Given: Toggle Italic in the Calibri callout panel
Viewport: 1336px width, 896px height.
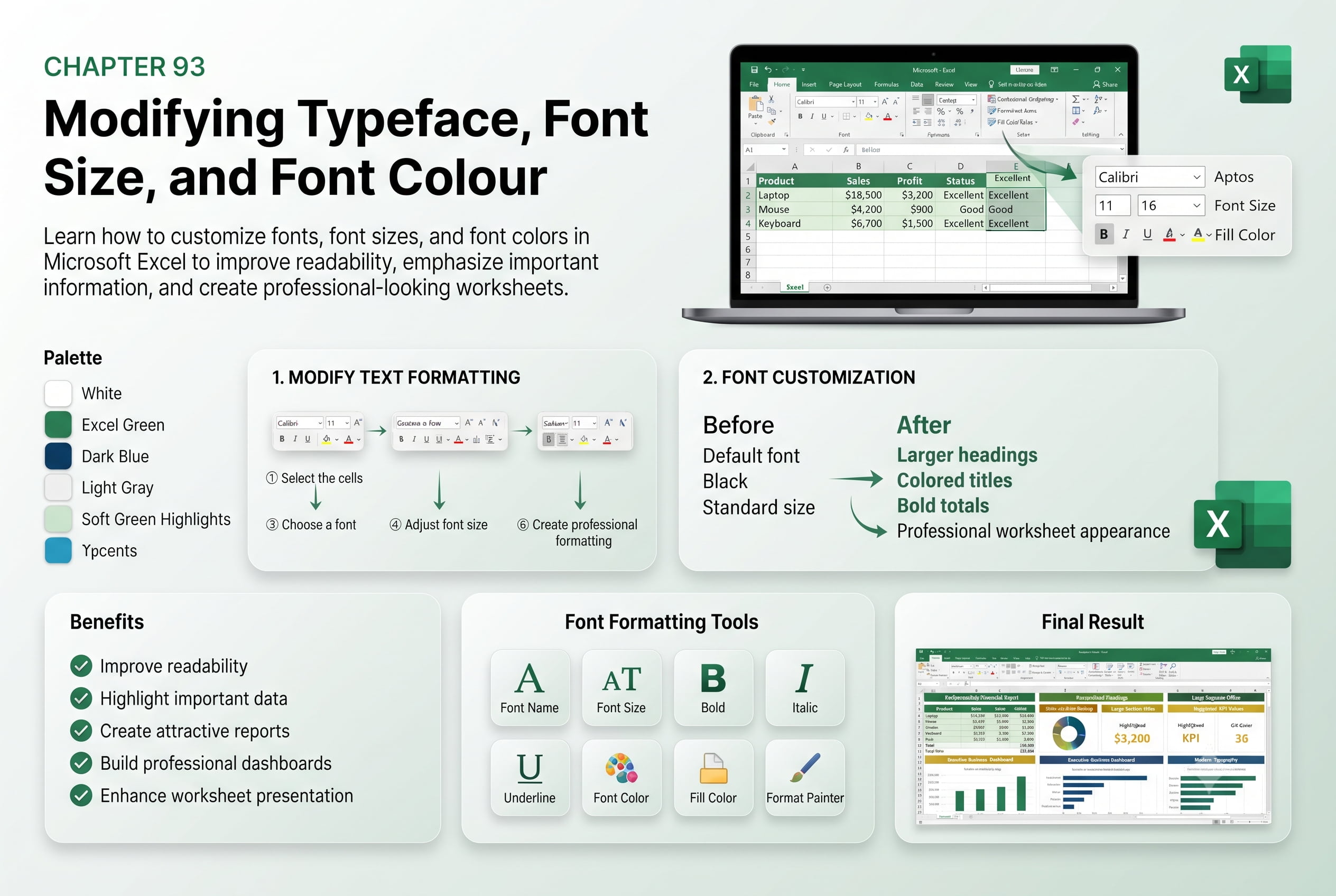Looking at the screenshot, I should (1126, 234).
